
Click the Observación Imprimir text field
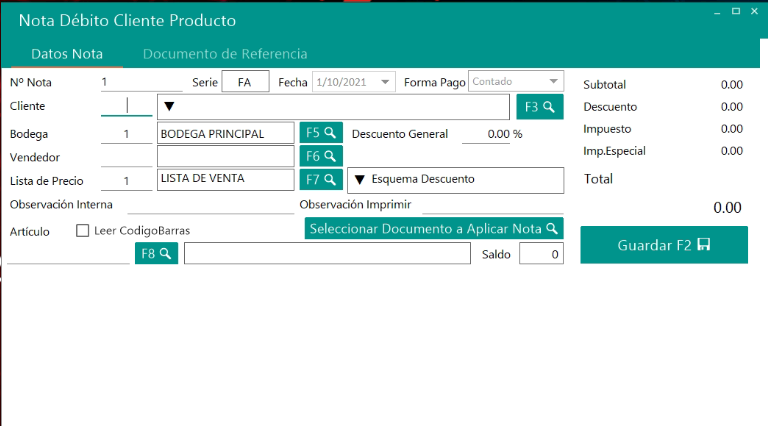pyautogui.click(x=492, y=204)
